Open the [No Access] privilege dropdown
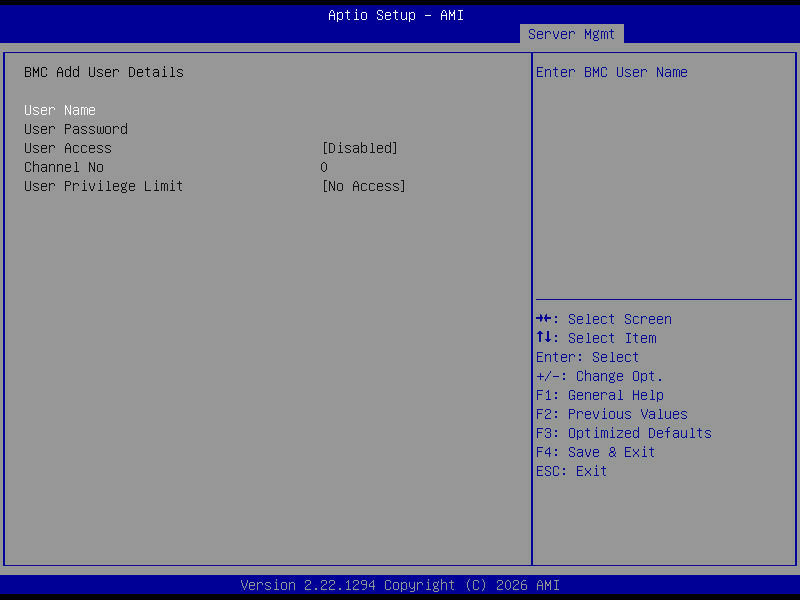This screenshot has width=800, height=600. tap(364, 186)
